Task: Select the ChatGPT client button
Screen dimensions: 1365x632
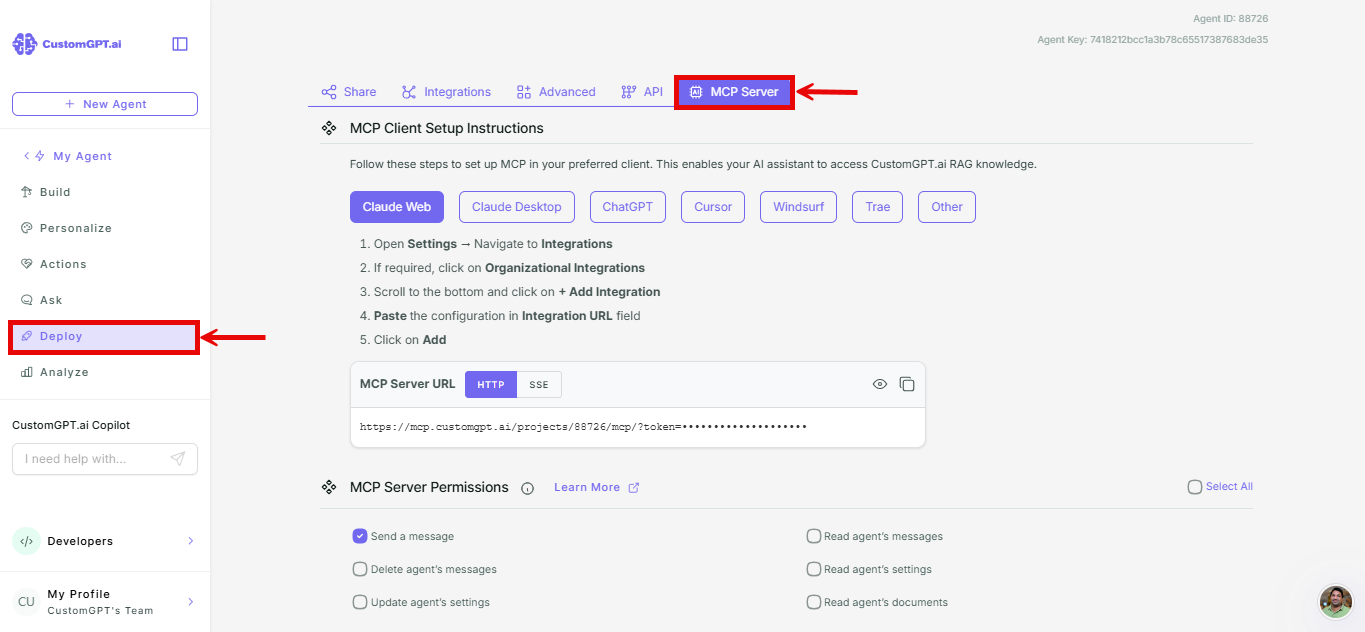Action: click(628, 207)
